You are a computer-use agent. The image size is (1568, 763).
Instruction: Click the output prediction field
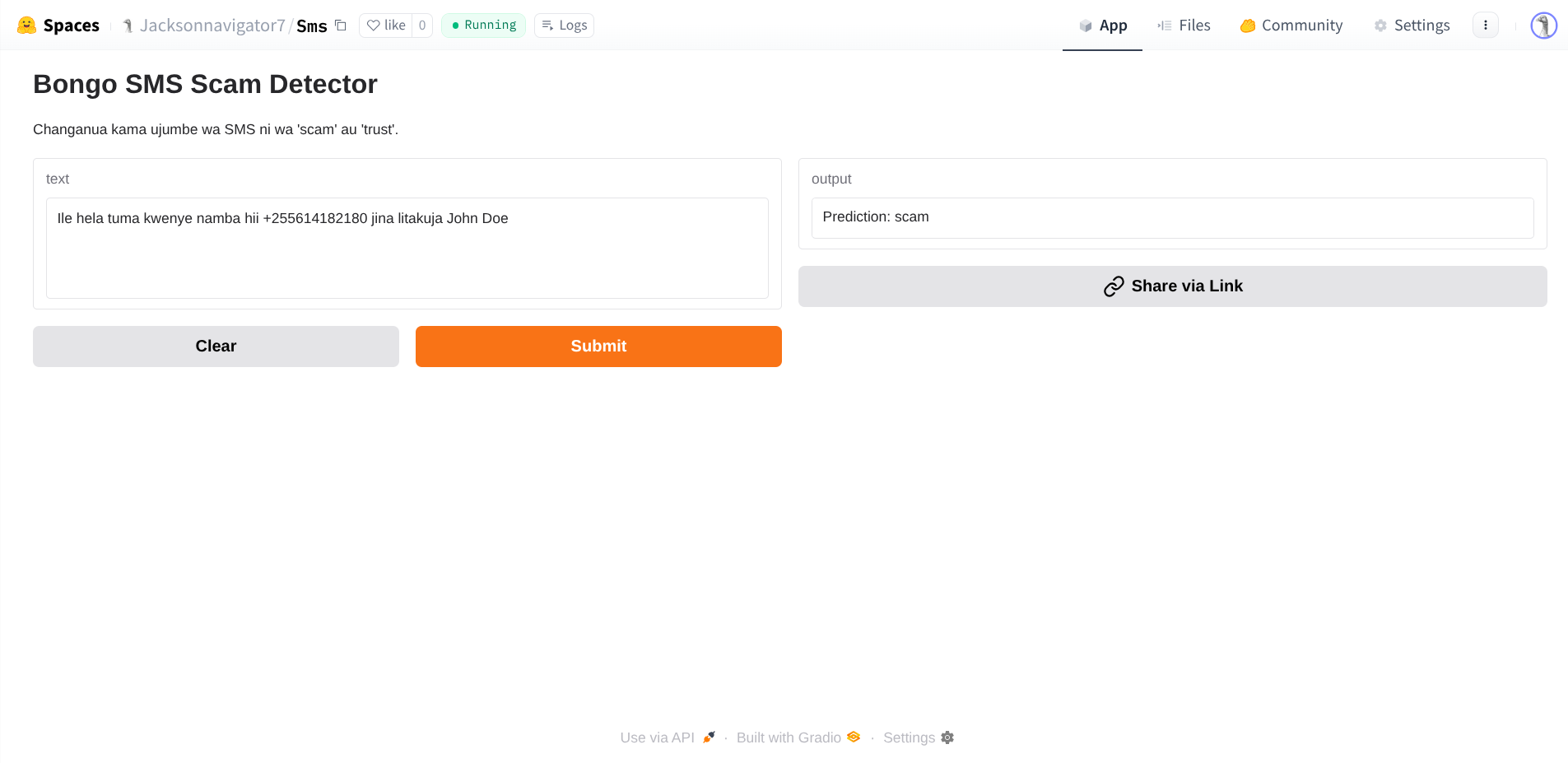[x=1173, y=218]
